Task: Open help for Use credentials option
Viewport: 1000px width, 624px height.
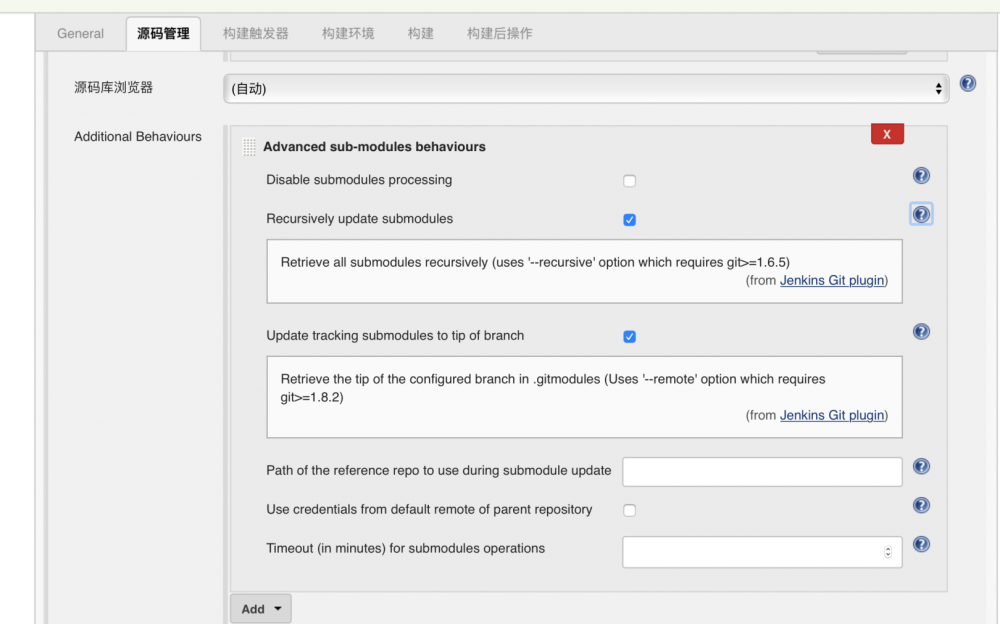Action: [x=921, y=505]
